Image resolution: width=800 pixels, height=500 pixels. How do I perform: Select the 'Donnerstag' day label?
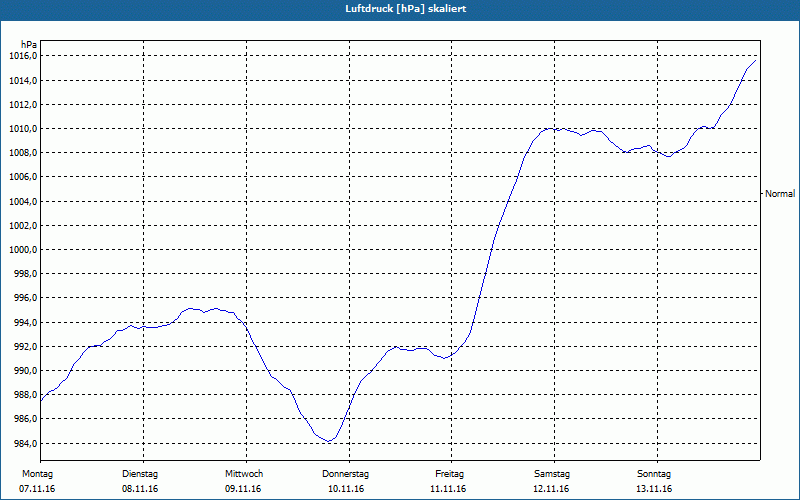(x=345, y=474)
